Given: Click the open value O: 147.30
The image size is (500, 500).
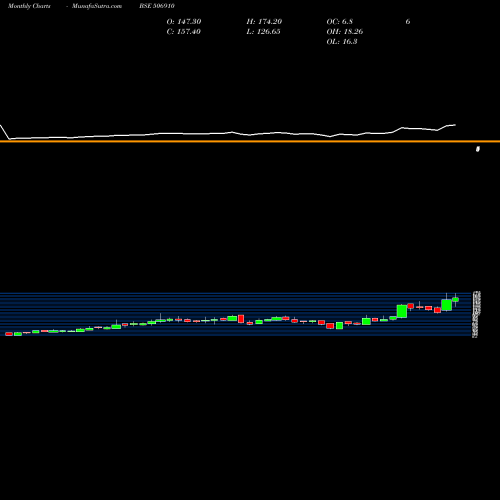Looking at the screenshot, I should (x=184, y=22).
